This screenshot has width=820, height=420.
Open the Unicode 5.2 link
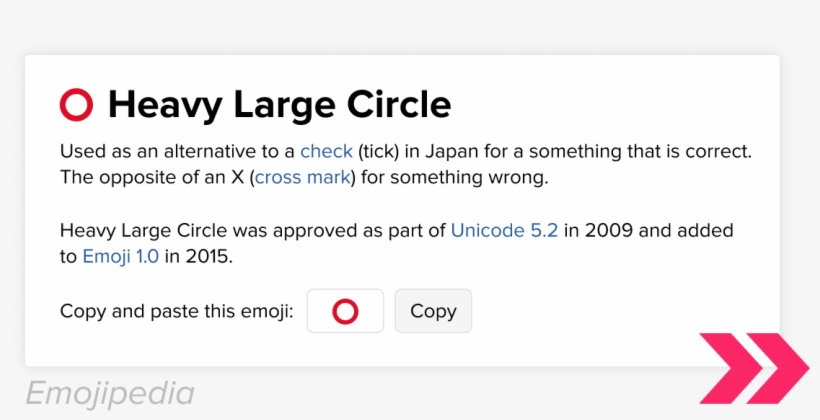tap(504, 231)
